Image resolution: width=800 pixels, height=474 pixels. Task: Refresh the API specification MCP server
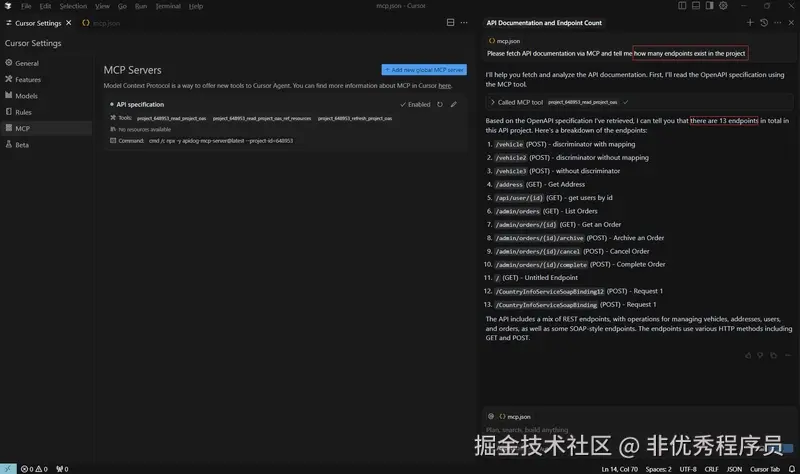(x=440, y=105)
